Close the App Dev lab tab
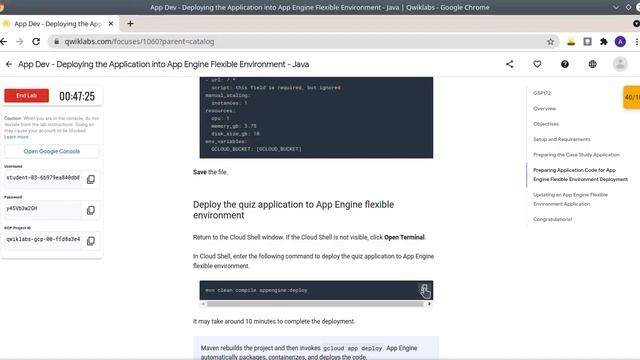Image resolution: width=640 pixels, height=360 pixels. click(x=111, y=24)
